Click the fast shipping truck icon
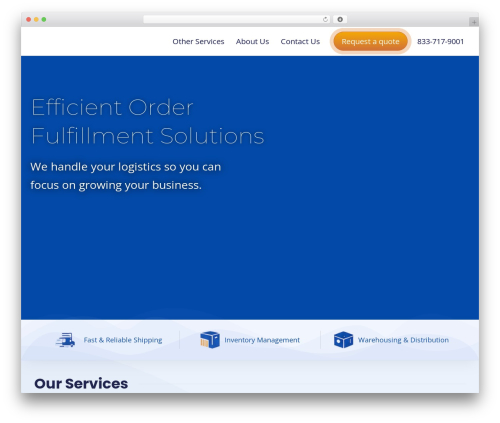500x423 pixels. point(65,340)
